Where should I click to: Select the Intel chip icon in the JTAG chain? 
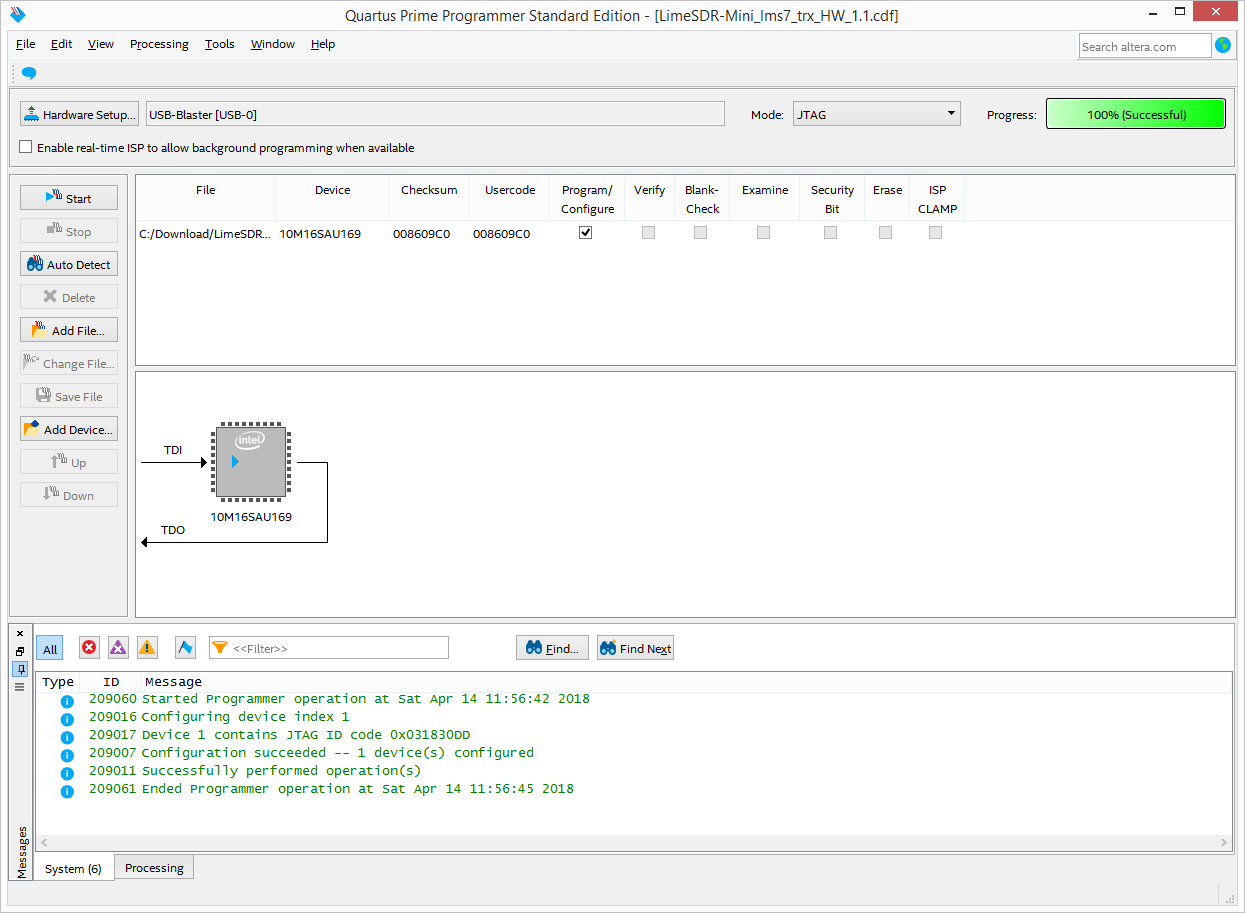coord(250,462)
